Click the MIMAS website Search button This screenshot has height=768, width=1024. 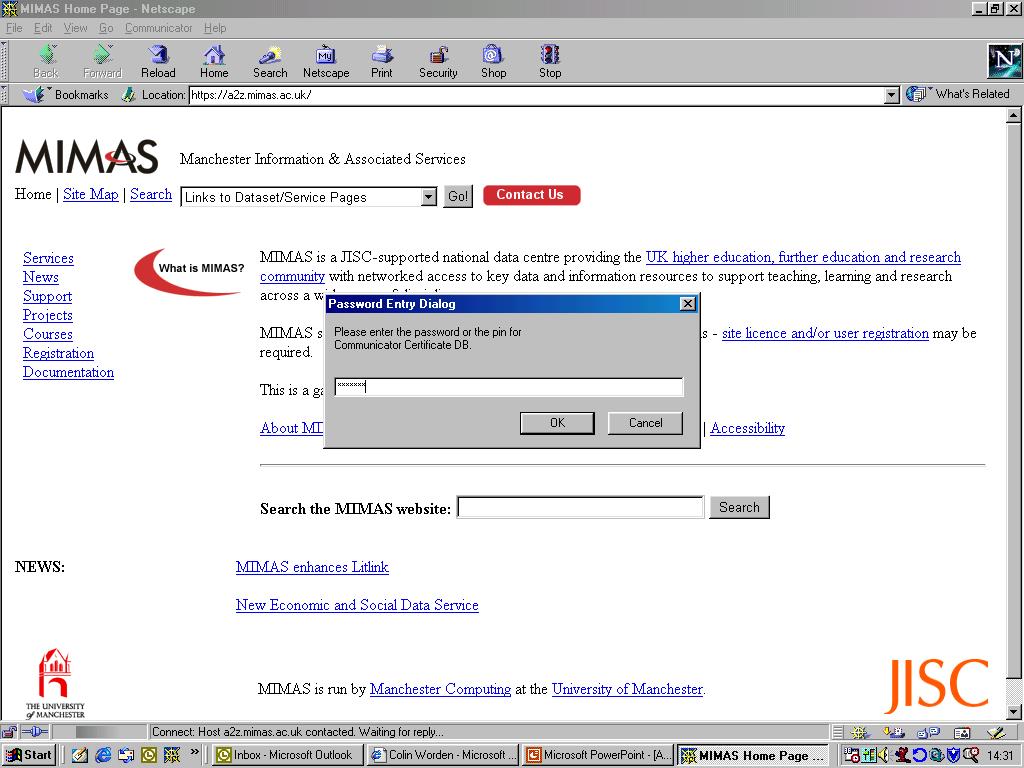[739, 507]
